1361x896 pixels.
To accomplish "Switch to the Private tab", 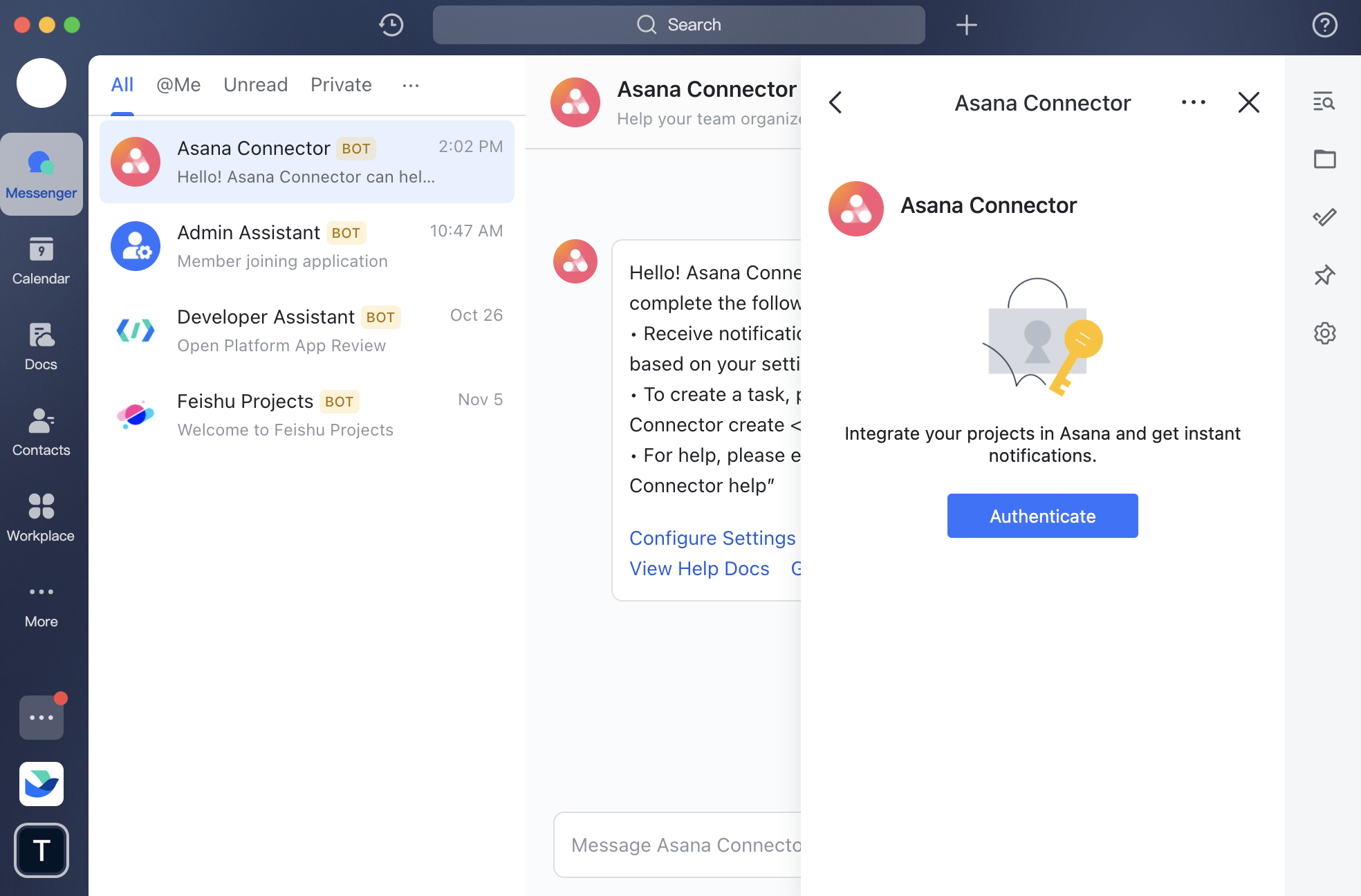I will 341,84.
